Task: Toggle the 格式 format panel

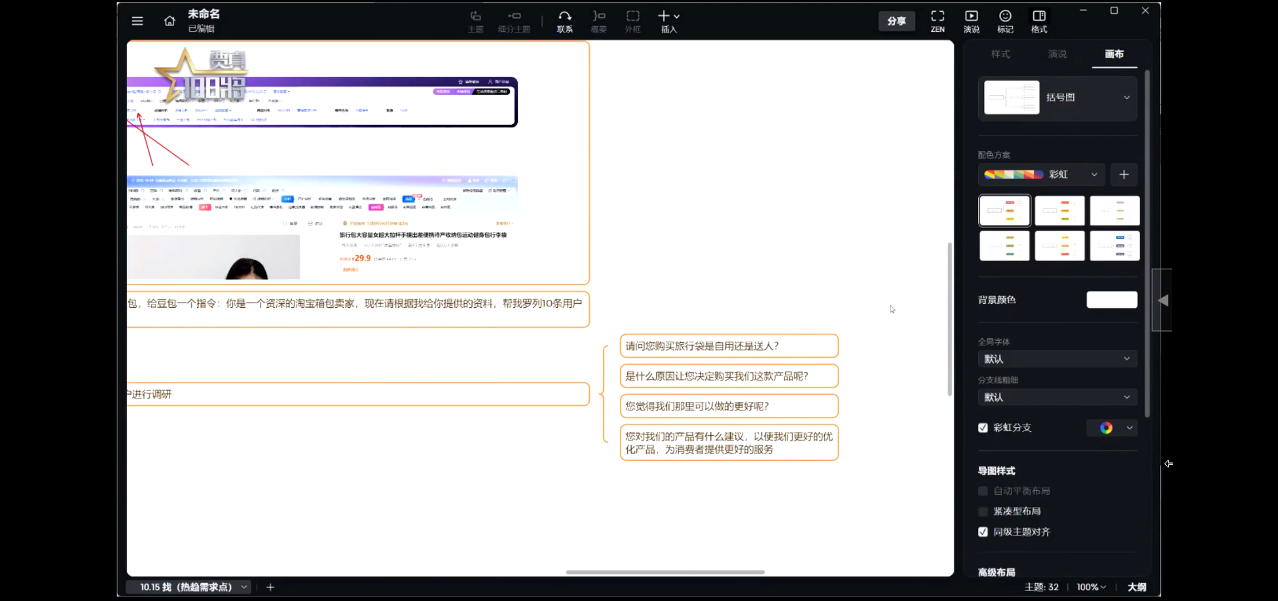Action: 1039,21
